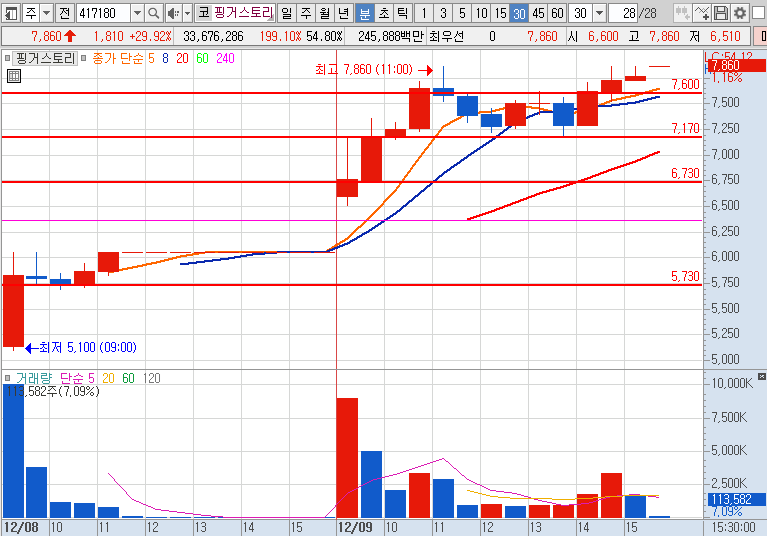767x536 pixels.
Task: Select the 15 minute interval button
Action: 500,13
